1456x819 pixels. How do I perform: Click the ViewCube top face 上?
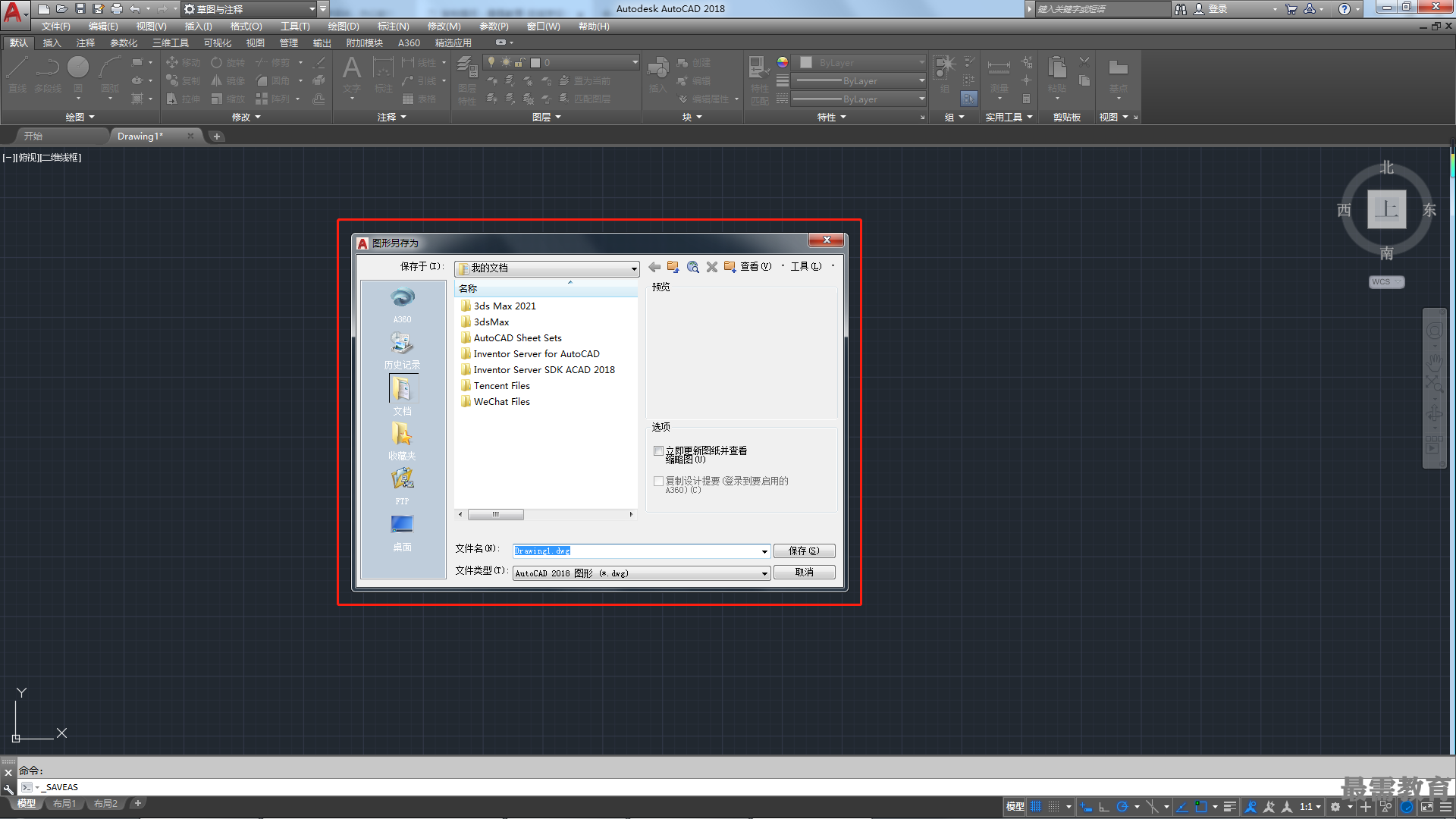click(1386, 209)
